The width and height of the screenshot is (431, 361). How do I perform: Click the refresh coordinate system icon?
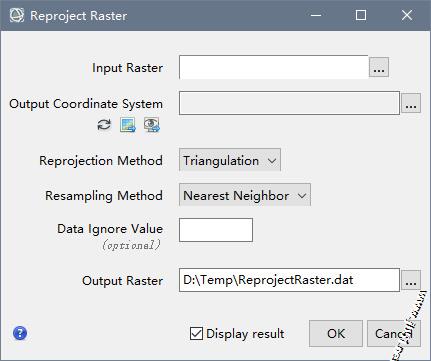pos(104,125)
